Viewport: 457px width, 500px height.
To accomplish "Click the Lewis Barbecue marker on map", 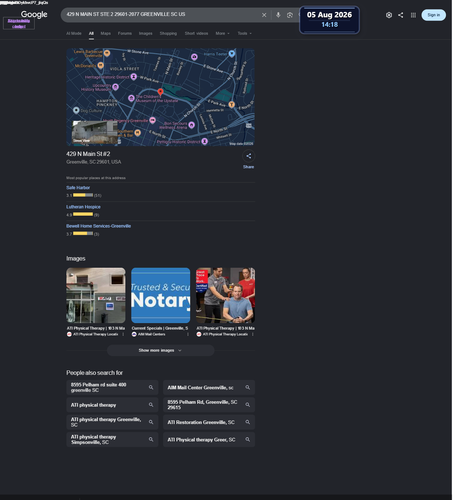I will point(108,53).
